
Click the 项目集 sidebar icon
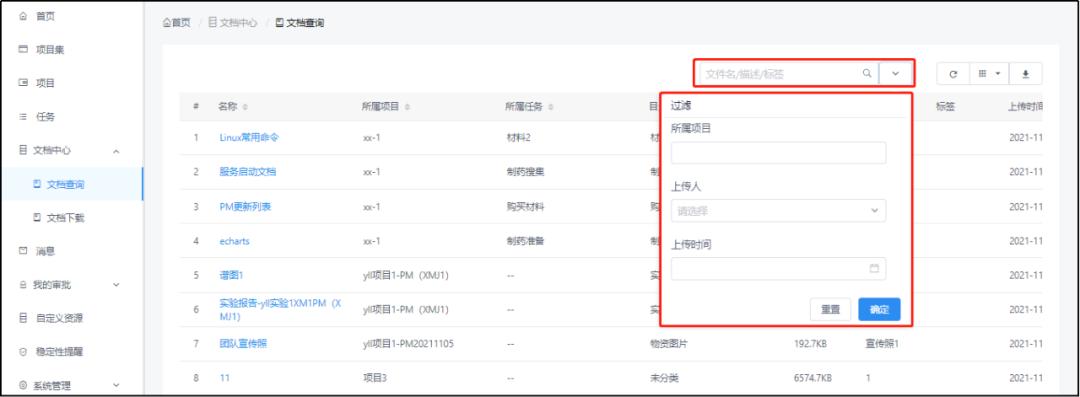(x=23, y=49)
